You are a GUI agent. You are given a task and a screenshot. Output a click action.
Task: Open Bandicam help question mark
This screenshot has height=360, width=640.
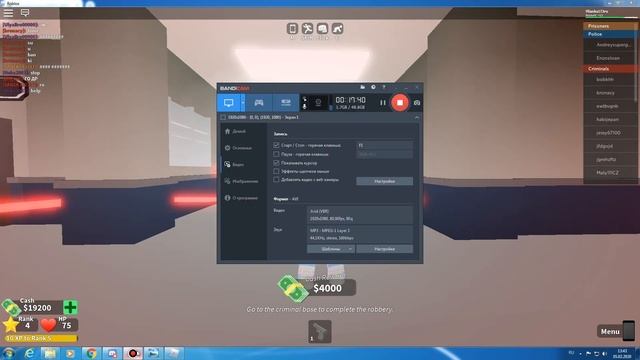pos(384,87)
